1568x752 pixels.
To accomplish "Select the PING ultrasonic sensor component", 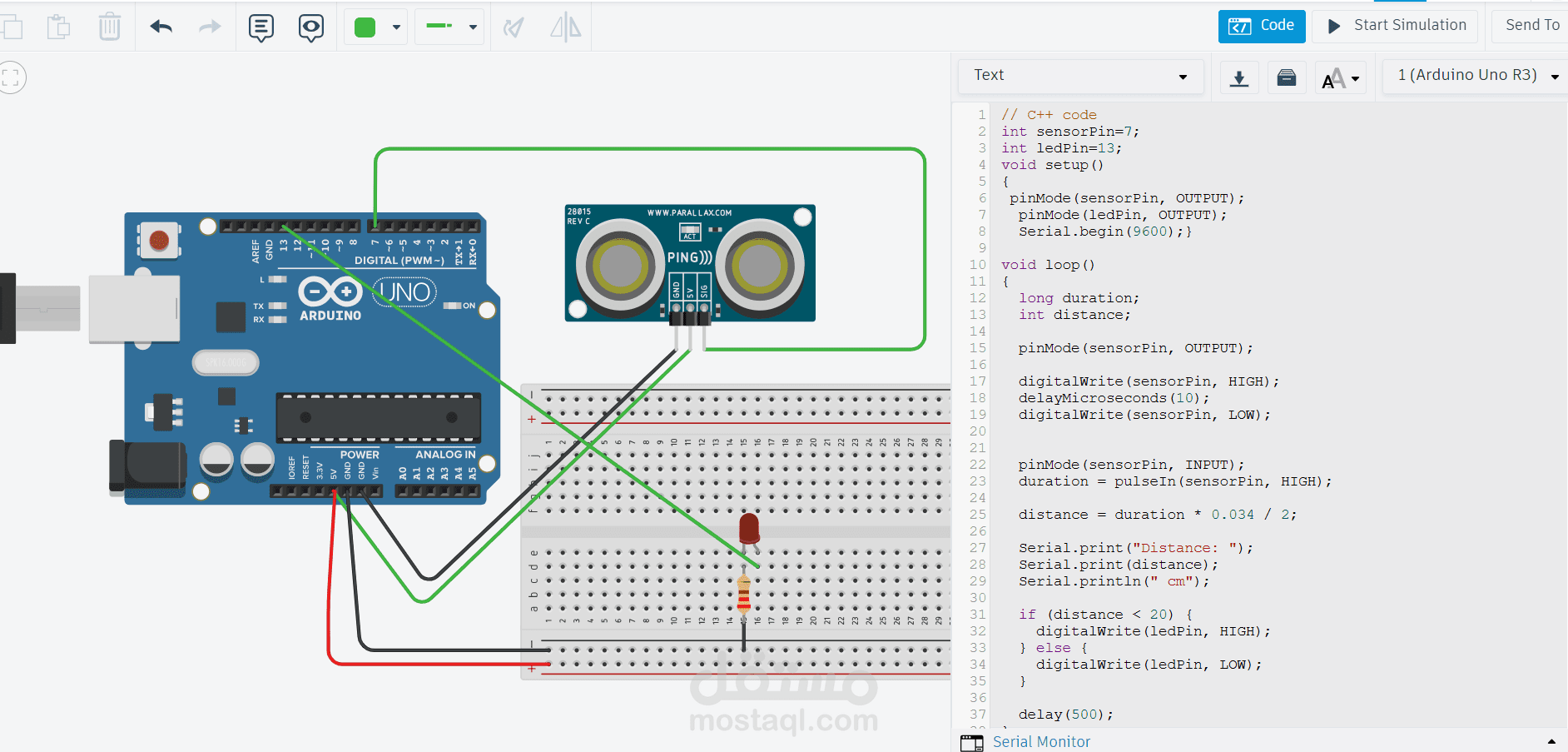I will (x=690, y=263).
